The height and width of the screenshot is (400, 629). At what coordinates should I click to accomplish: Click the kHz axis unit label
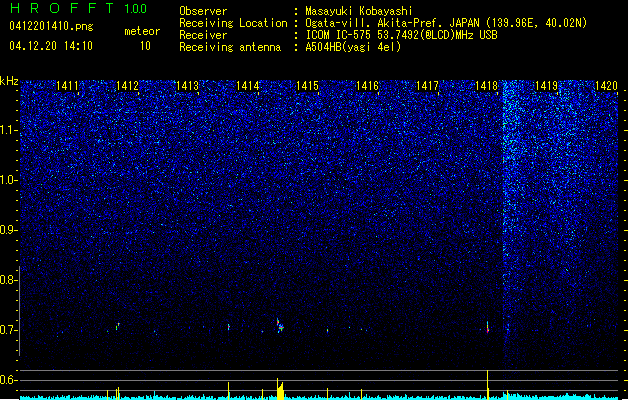point(9,81)
